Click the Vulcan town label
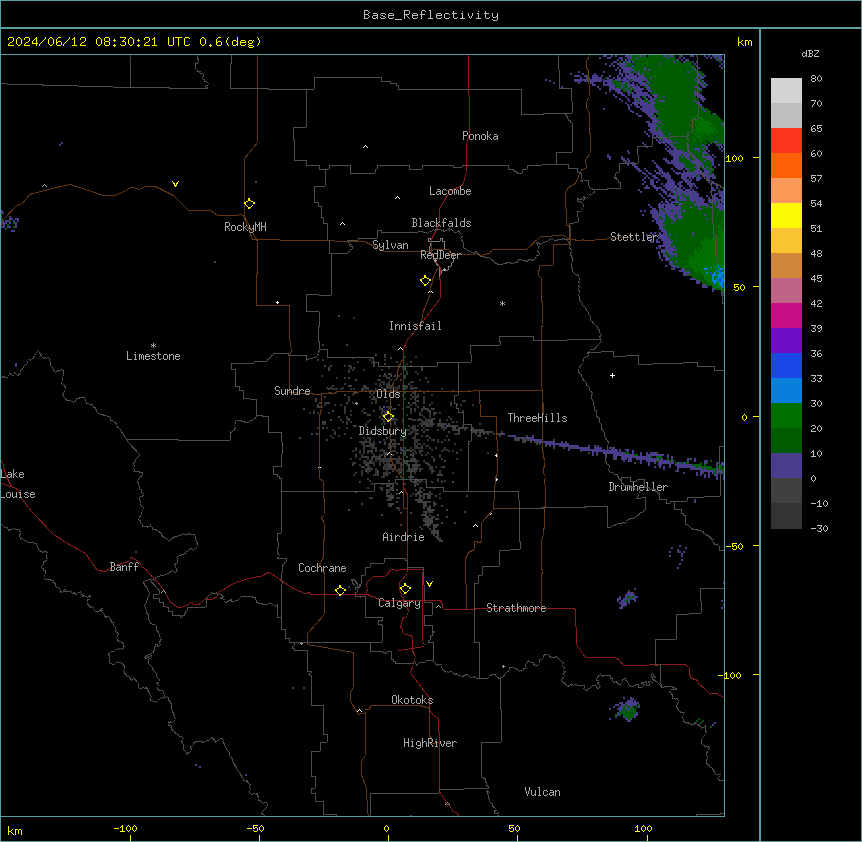The height and width of the screenshot is (842, 862). coord(542,792)
